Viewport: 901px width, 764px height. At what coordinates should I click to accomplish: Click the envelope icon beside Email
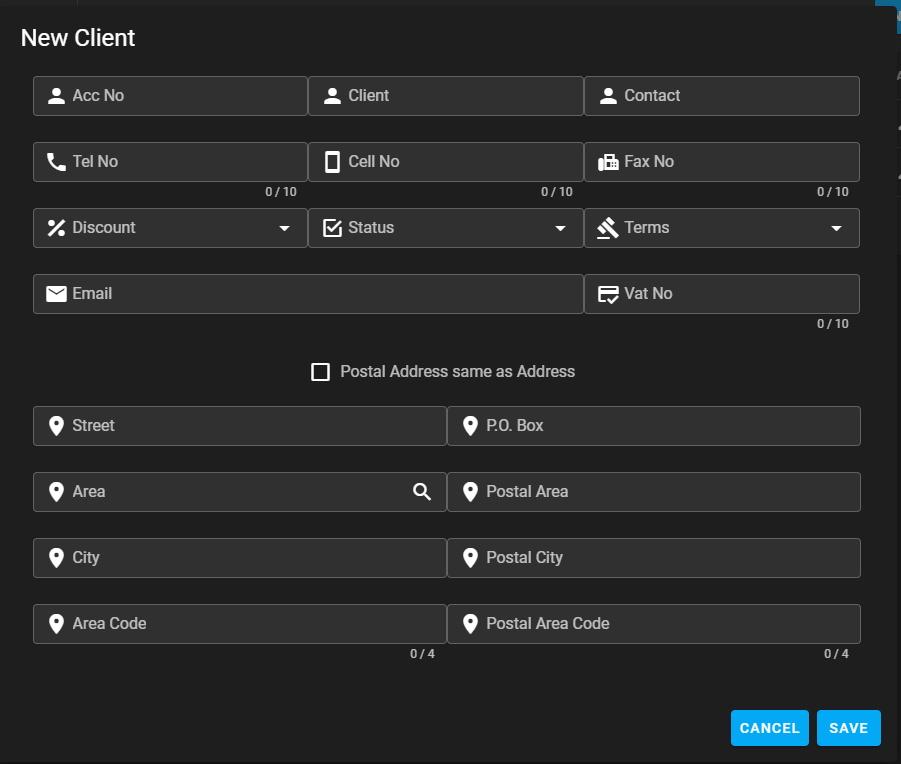point(56,294)
